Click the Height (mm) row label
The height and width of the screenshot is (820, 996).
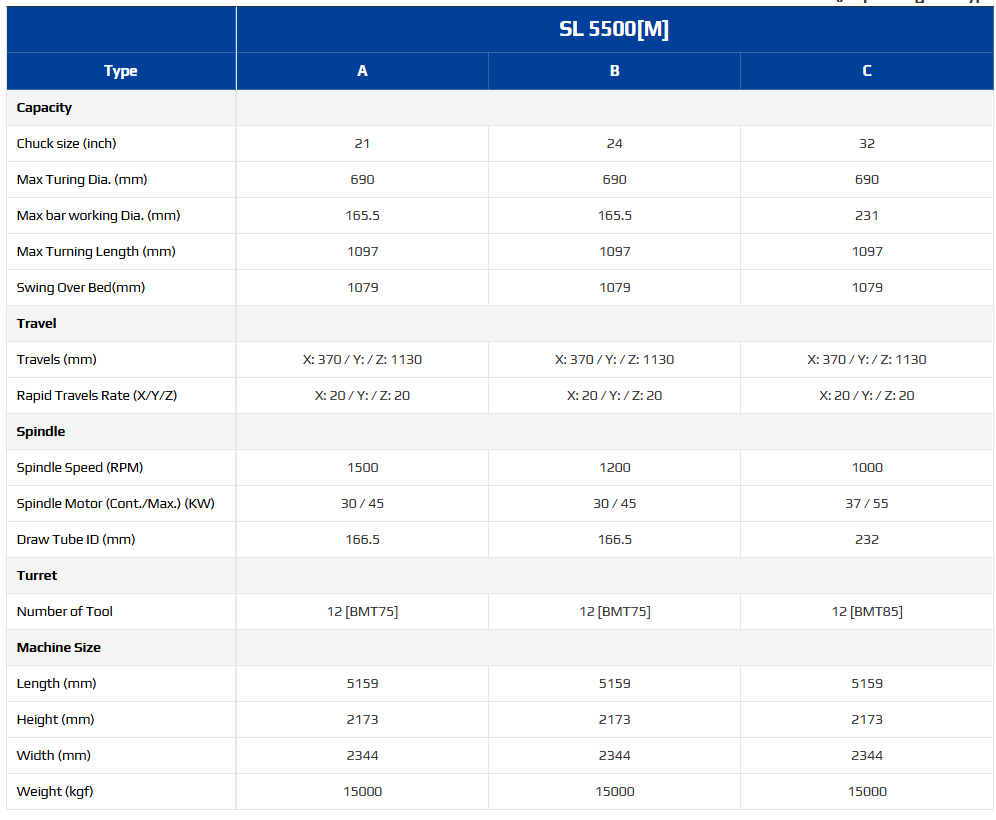point(55,720)
